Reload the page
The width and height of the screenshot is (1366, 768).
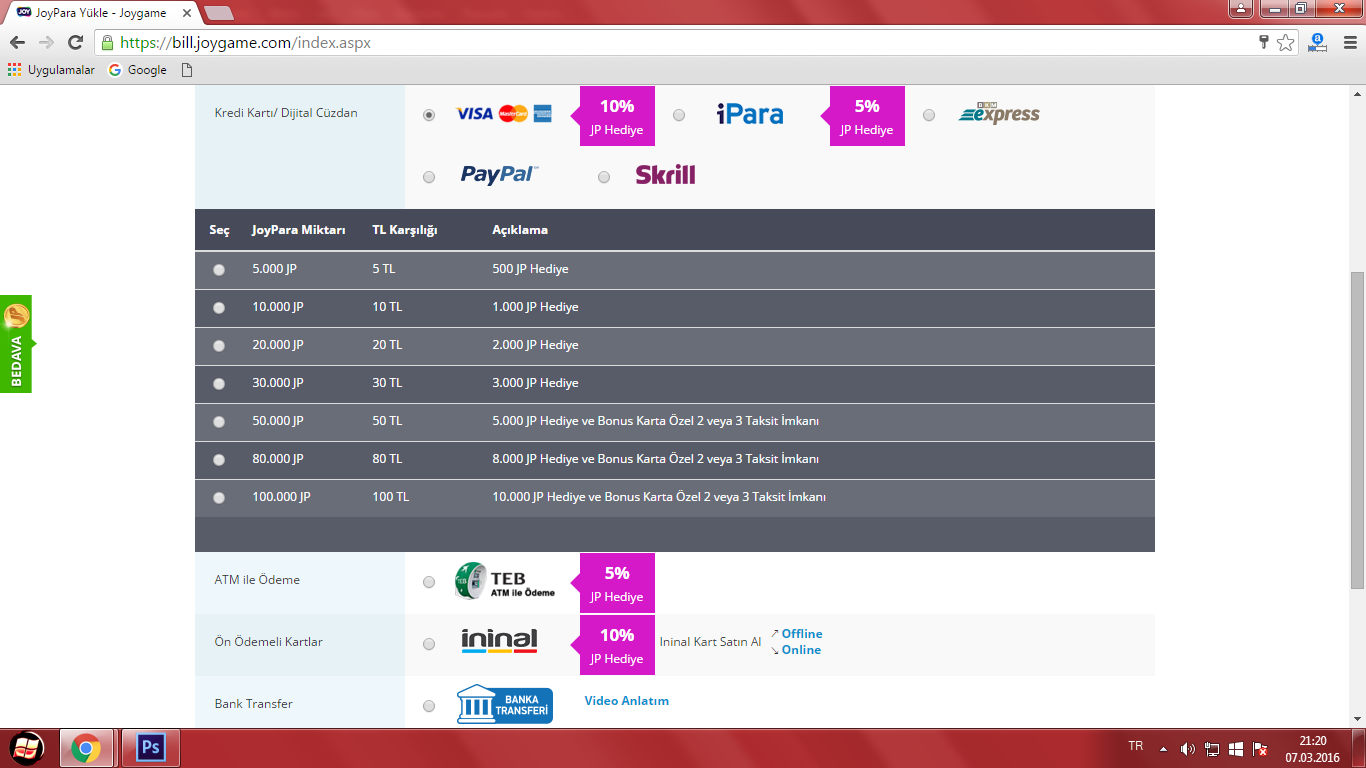75,42
